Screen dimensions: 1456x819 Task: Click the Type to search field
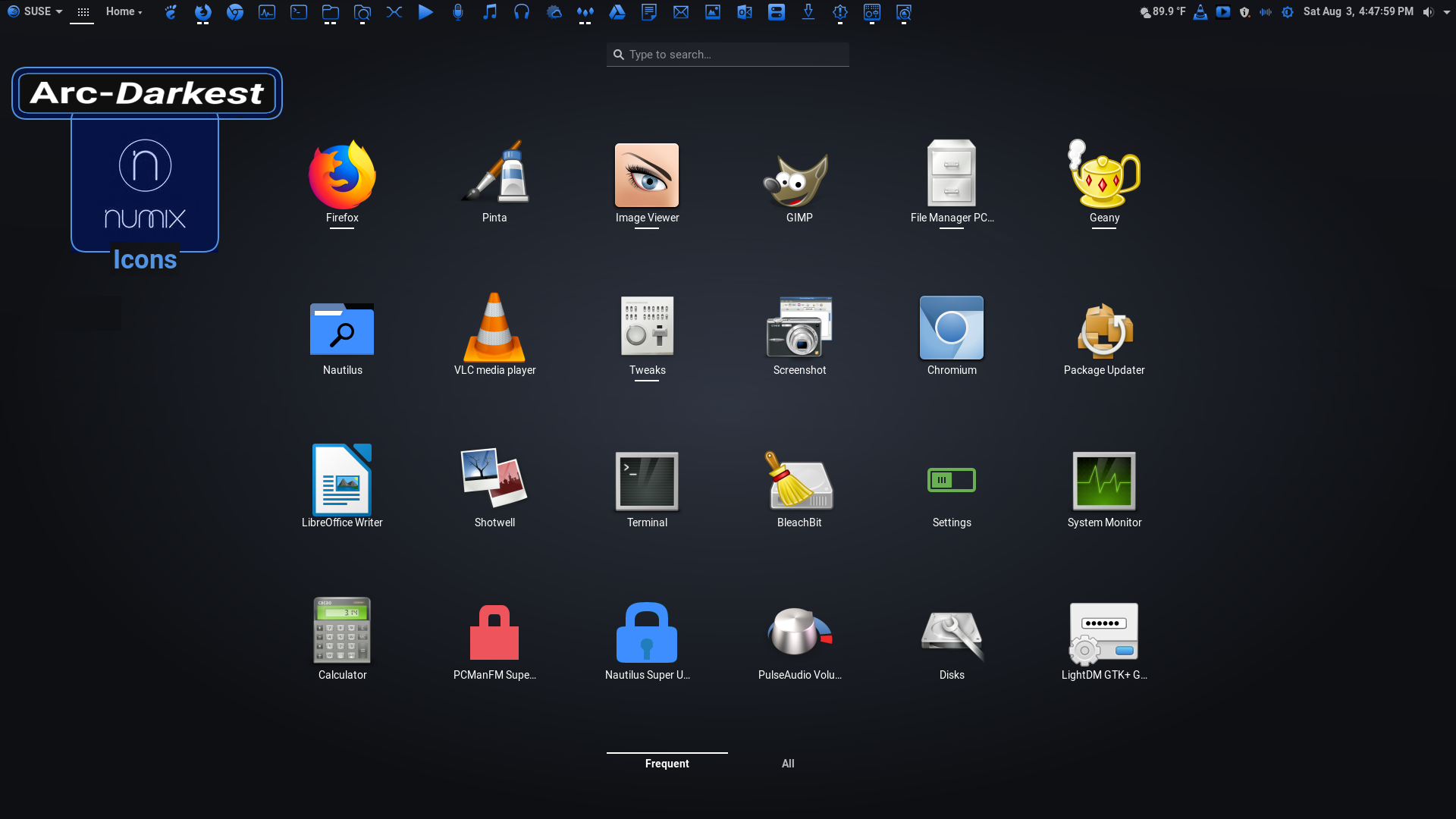[728, 55]
